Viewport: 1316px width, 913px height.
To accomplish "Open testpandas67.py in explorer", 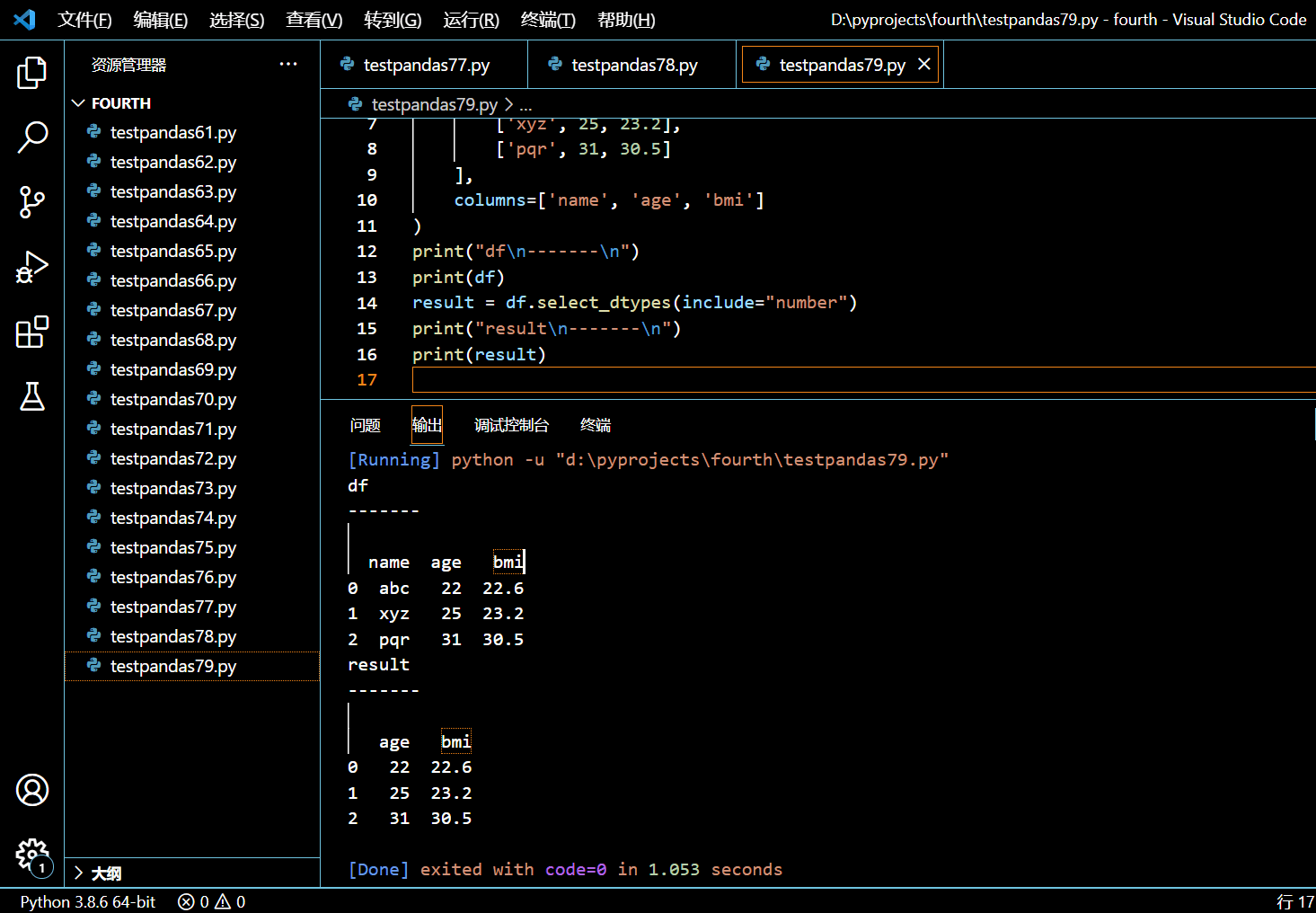I will tap(192, 310).
